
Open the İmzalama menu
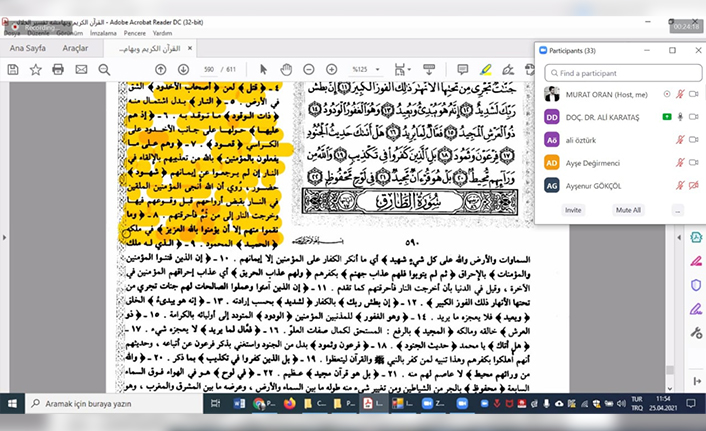[x=103, y=33]
